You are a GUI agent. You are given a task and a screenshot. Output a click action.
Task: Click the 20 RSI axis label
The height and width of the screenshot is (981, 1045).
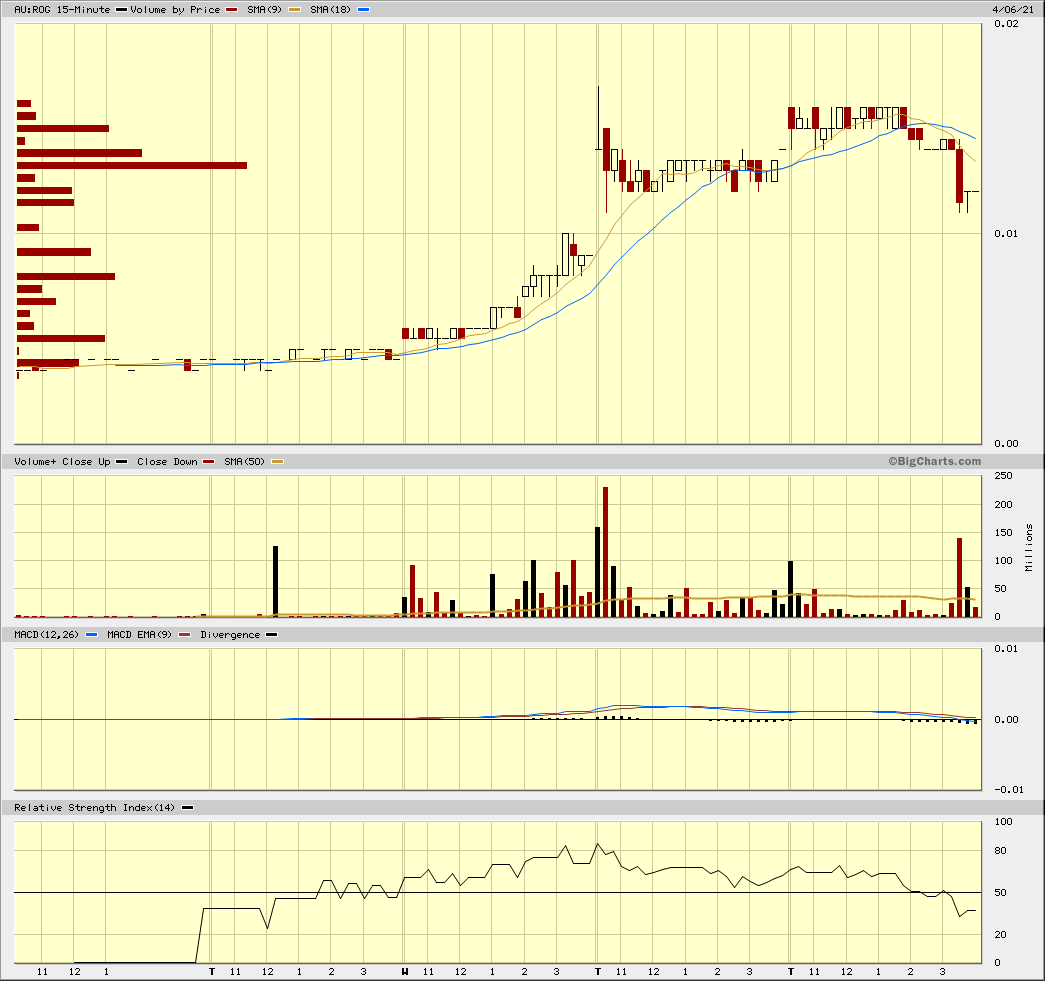(x=1000, y=934)
